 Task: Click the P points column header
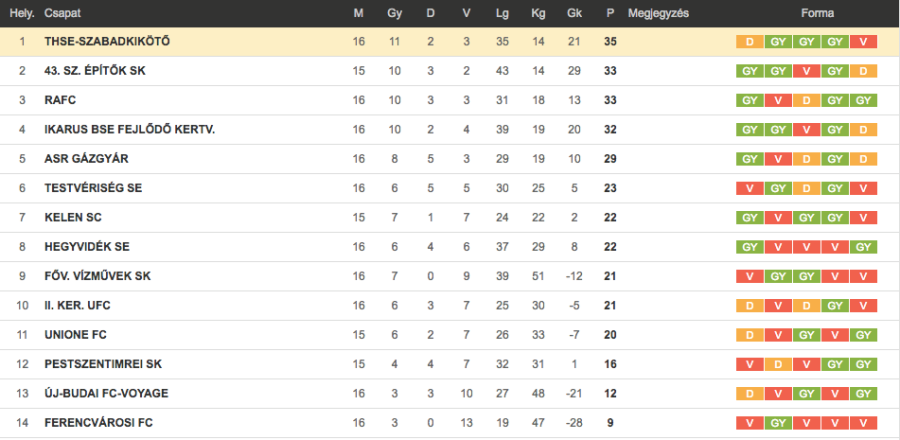[x=610, y=14]
